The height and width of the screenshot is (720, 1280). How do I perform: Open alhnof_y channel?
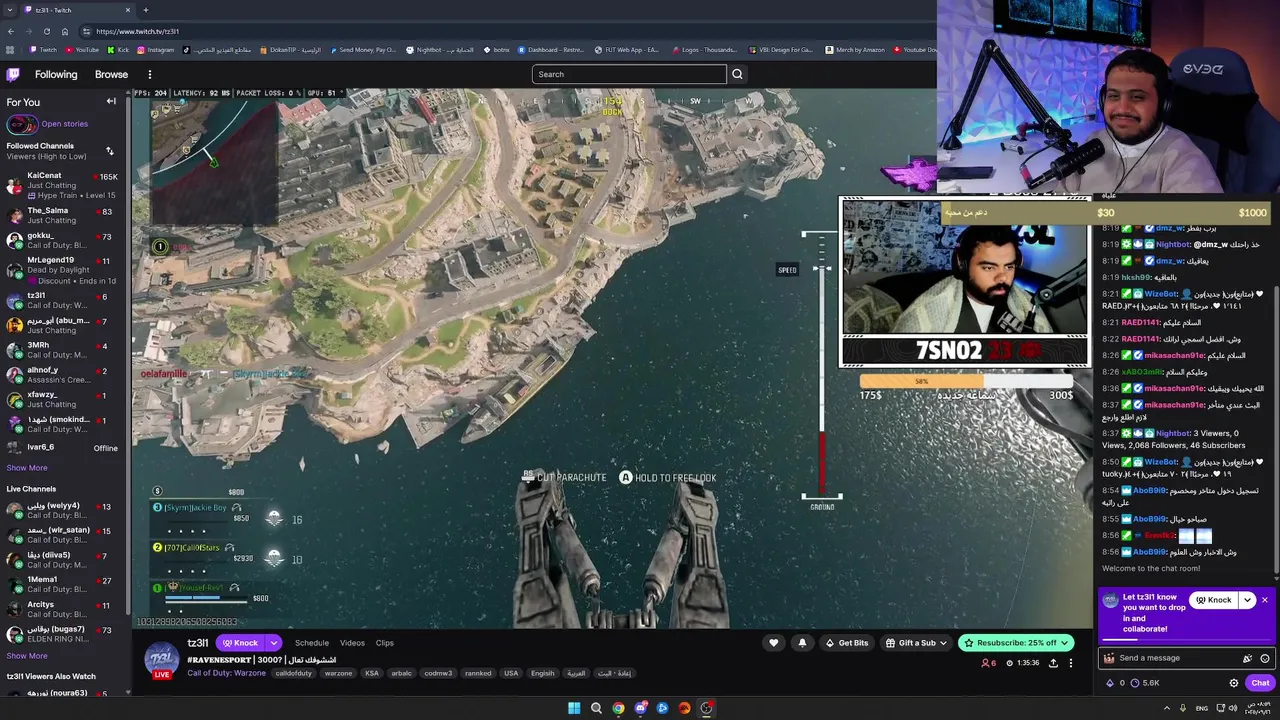click(61, 375)
